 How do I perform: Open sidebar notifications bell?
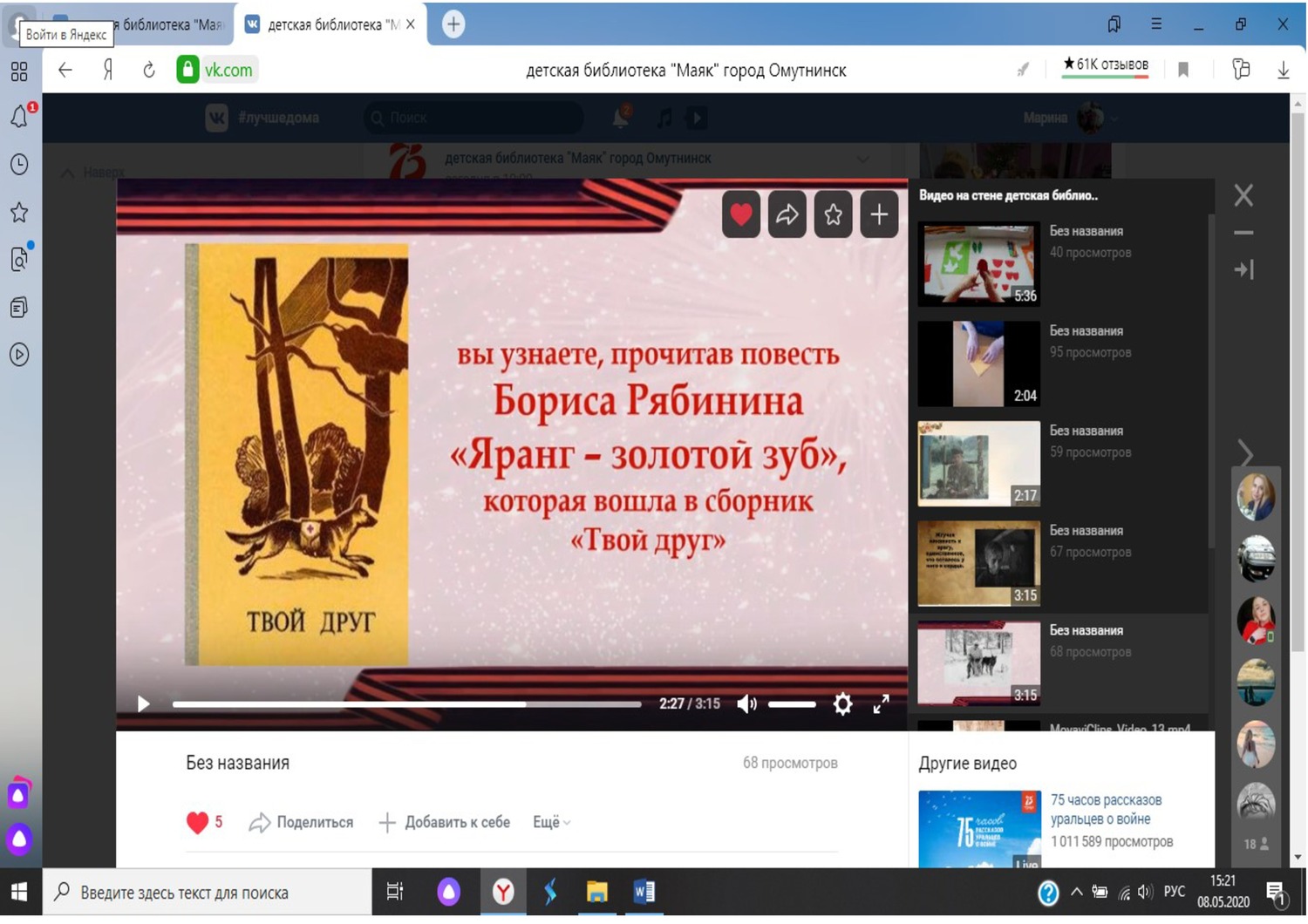coord(19,117)
